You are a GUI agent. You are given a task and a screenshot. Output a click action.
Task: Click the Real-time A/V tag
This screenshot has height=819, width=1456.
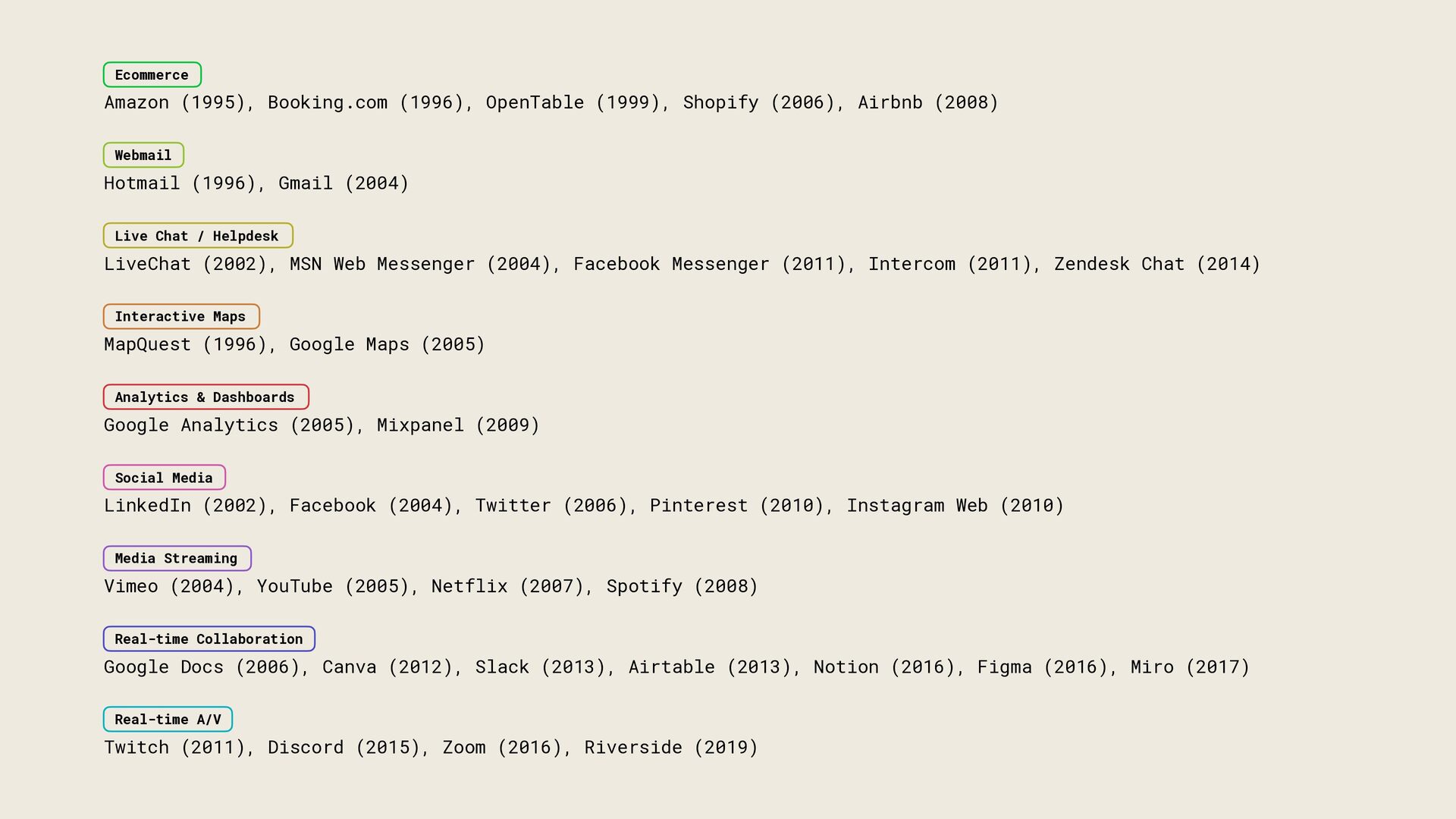click(168, 720)
